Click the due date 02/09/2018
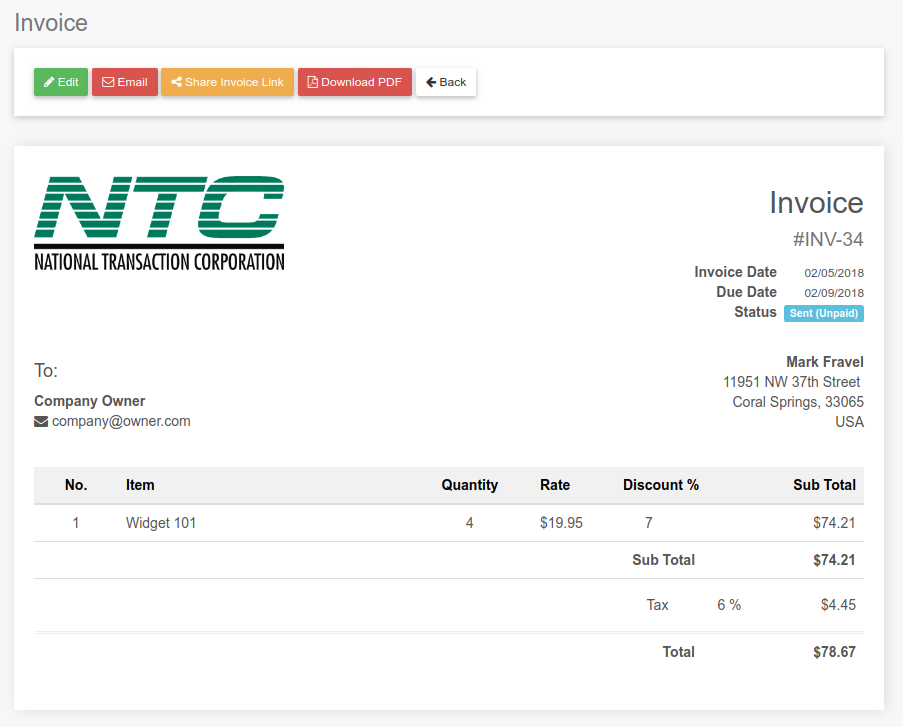This screenshot has height=727, width=903. [x=833, y=293]
